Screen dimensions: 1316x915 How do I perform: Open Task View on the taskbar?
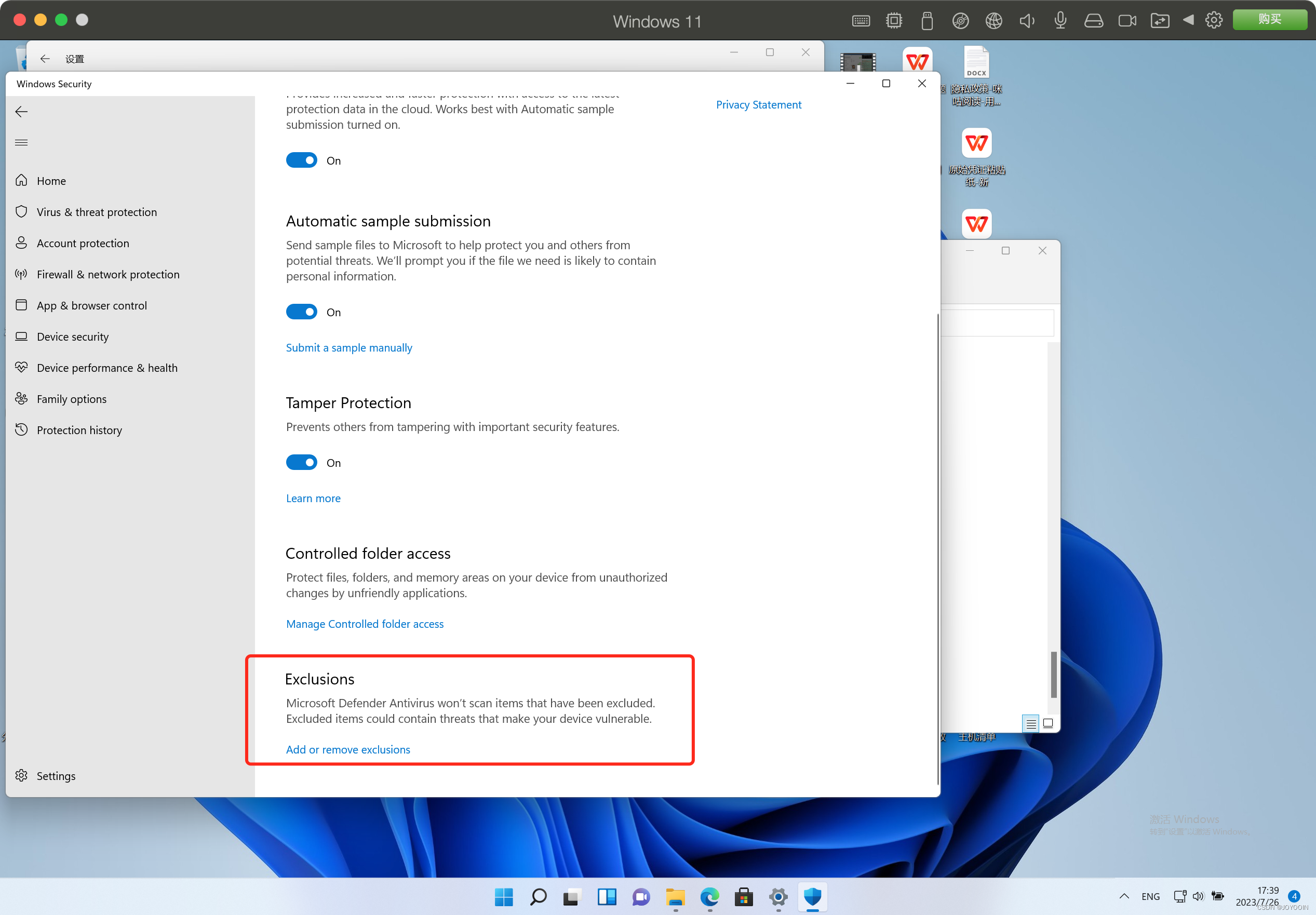572,897
